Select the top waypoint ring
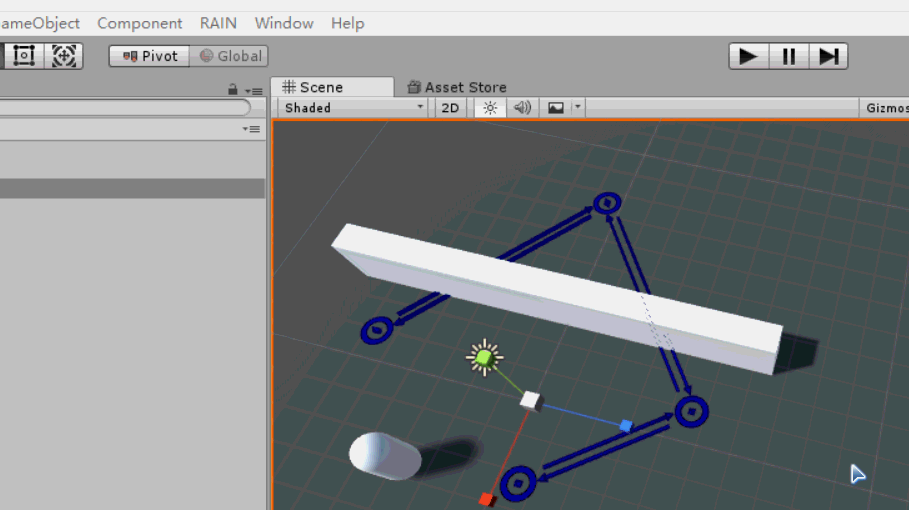Screen dimensions: 909x510 pos(607,203)
